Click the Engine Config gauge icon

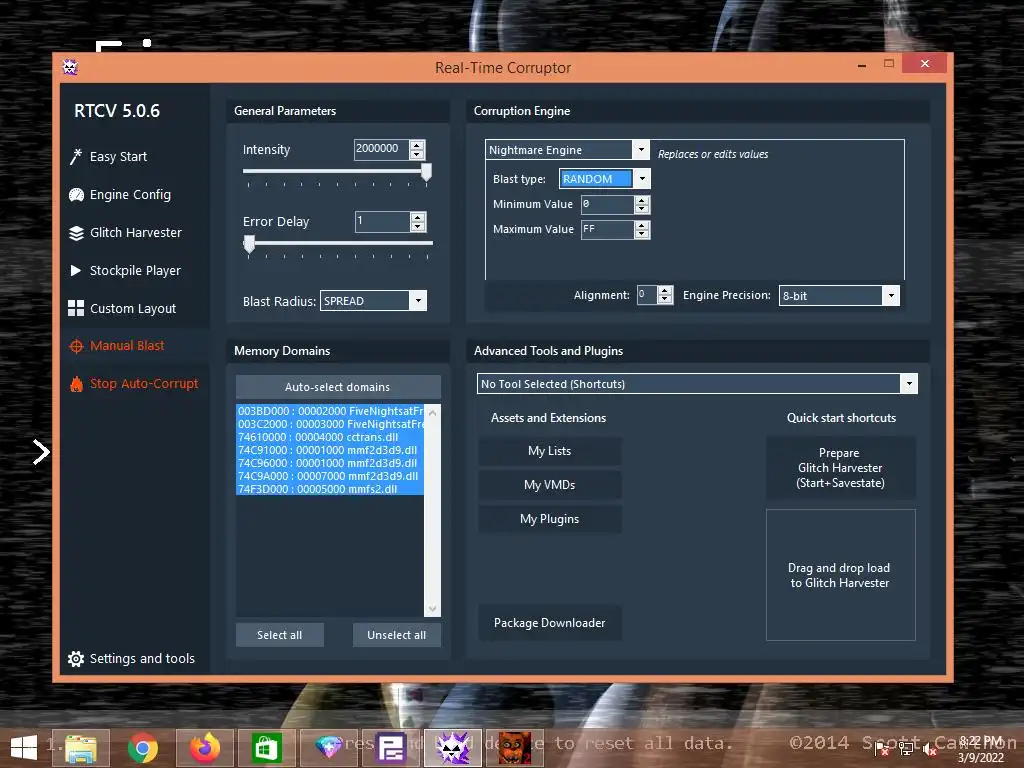(x=76, y=195)
